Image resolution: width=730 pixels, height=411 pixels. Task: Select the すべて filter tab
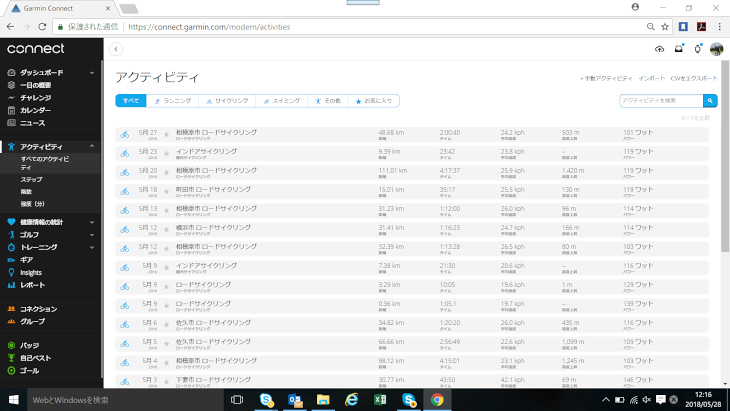click(131, 101)
